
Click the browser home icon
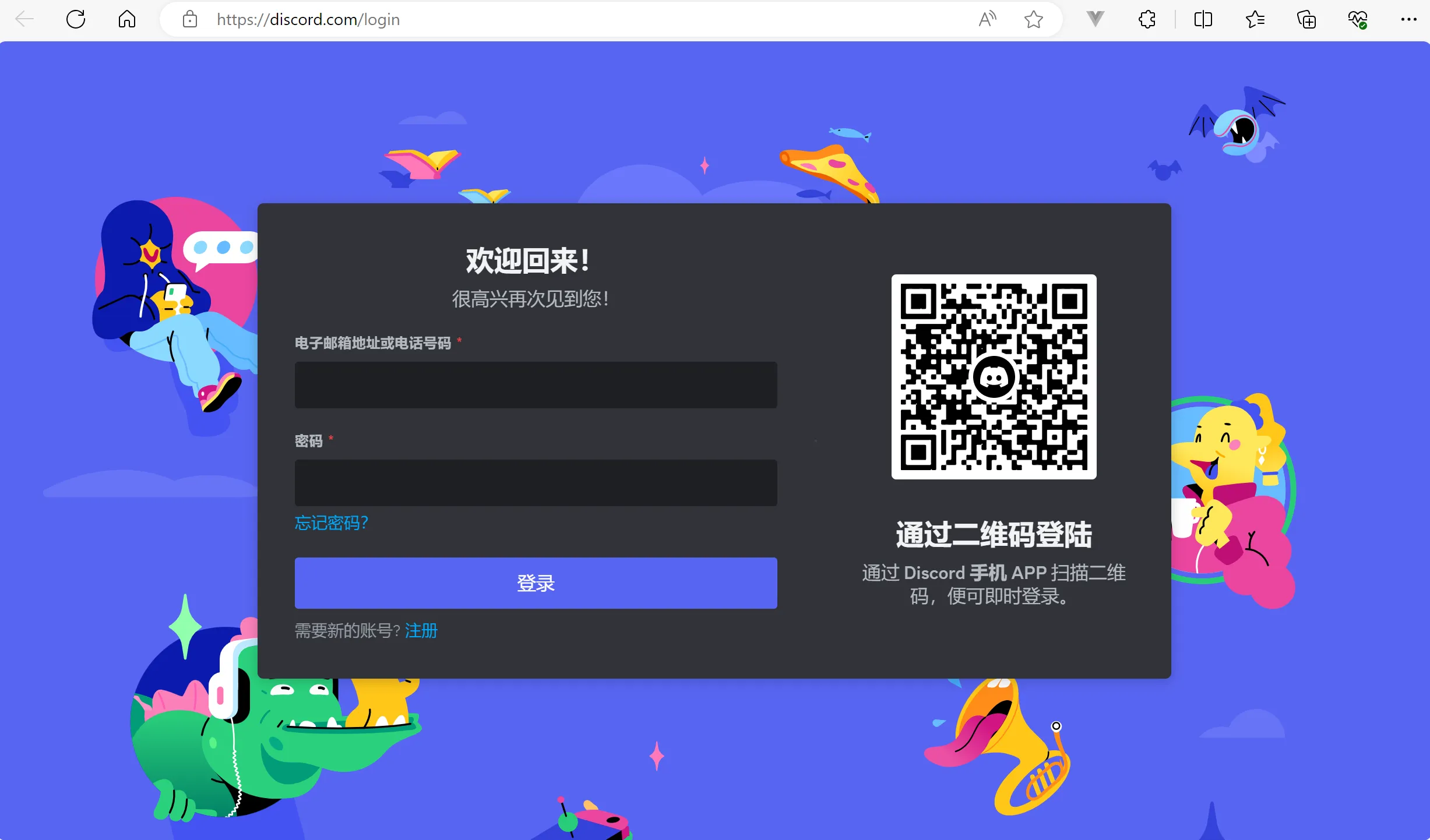coord(126,19)
